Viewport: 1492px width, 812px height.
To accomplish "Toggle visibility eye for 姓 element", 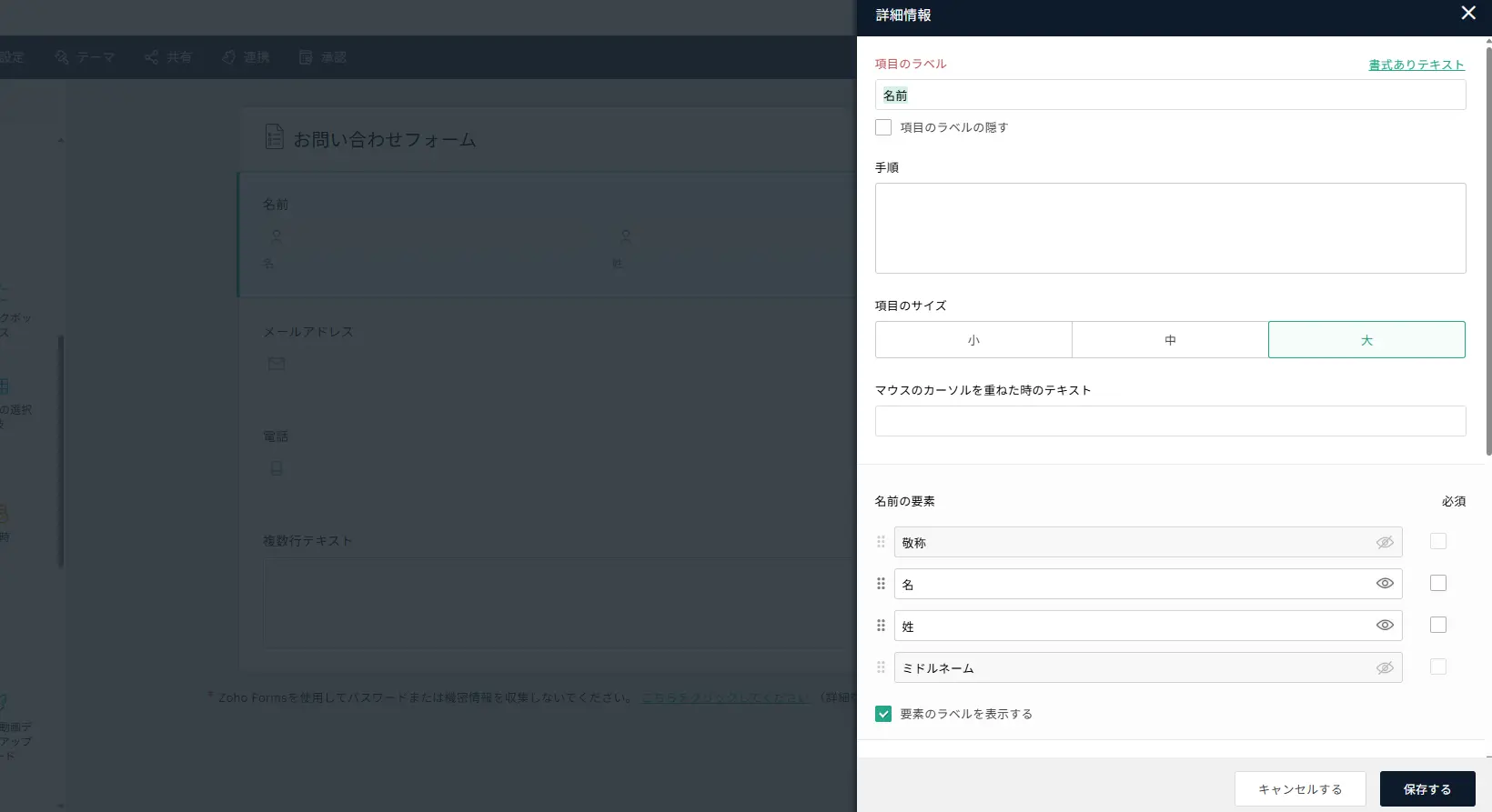I will (1385, 626).
